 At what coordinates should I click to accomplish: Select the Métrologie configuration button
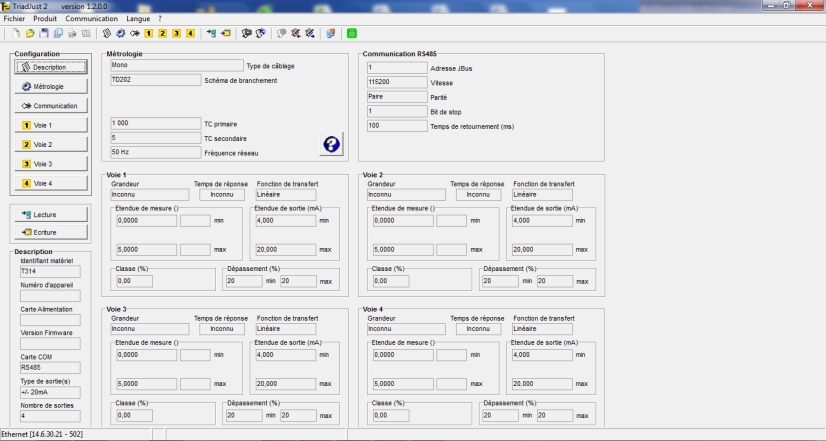pos(51,86)
